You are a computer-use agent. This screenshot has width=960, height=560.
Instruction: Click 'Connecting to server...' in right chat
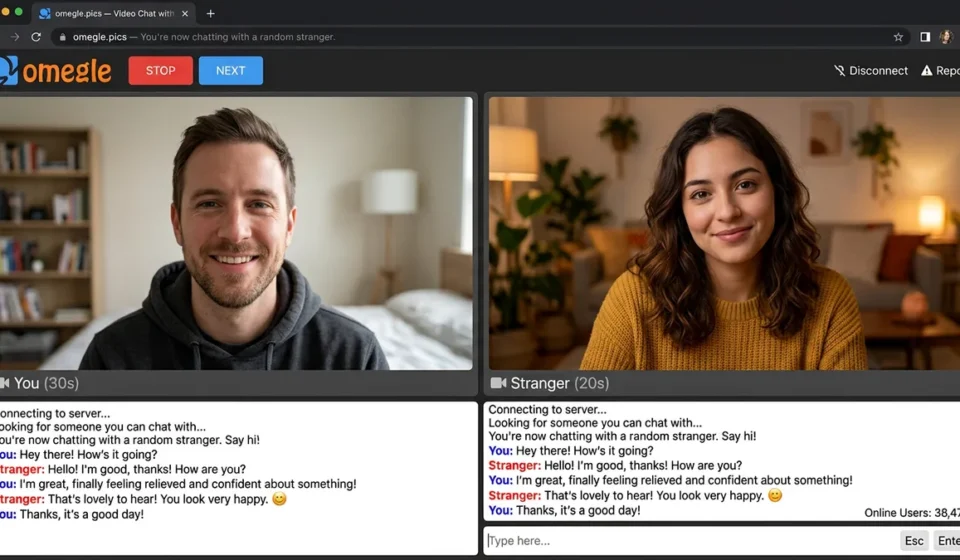547,409
